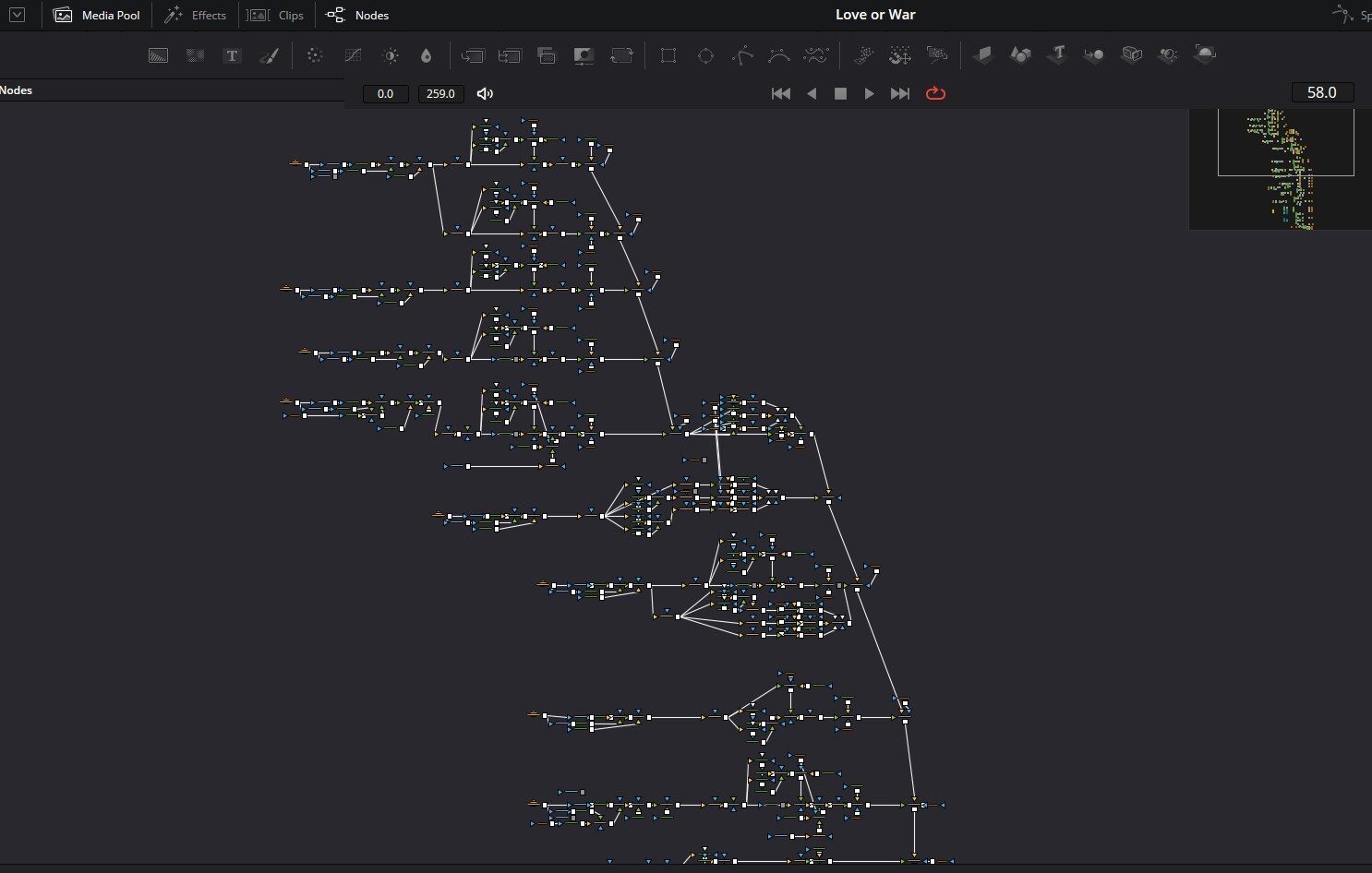Add a Brightness Contrast node
Image resolution: width=1372 pixels, height=873 pixels.
391,55
